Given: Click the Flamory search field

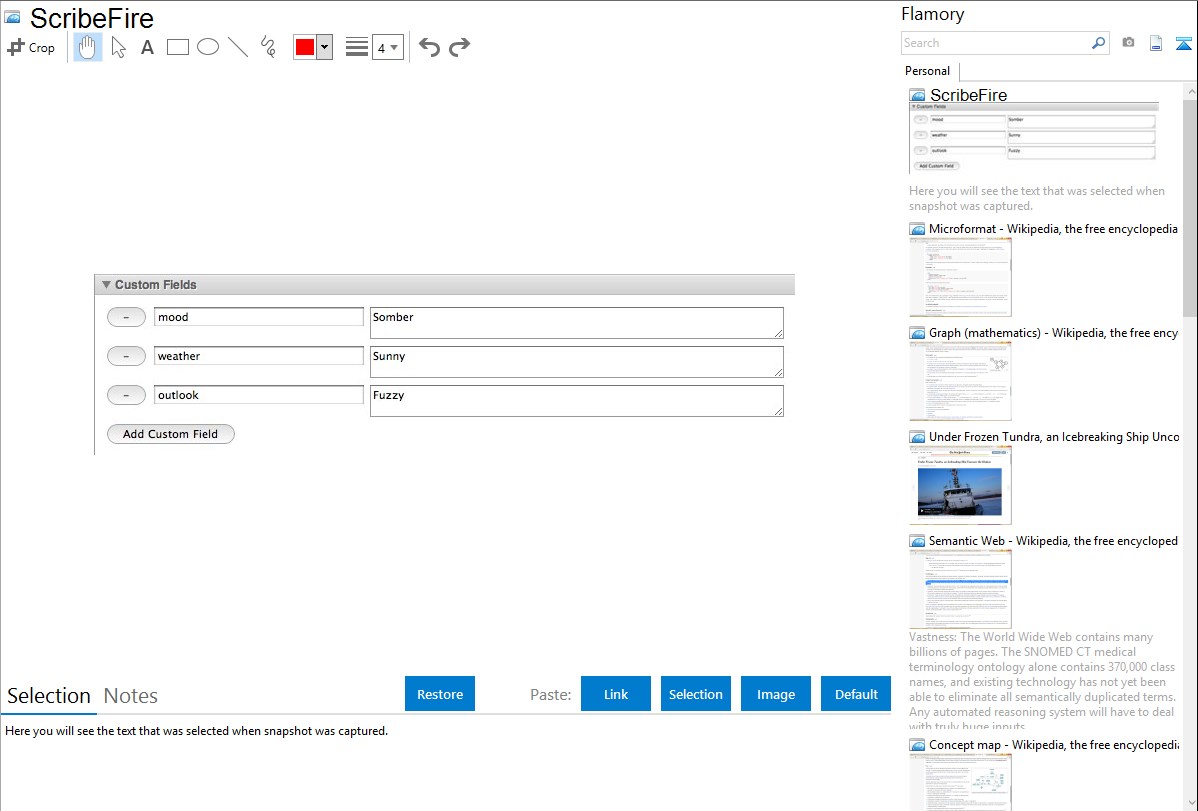Looking at the screenshot, I should point(995,43).
